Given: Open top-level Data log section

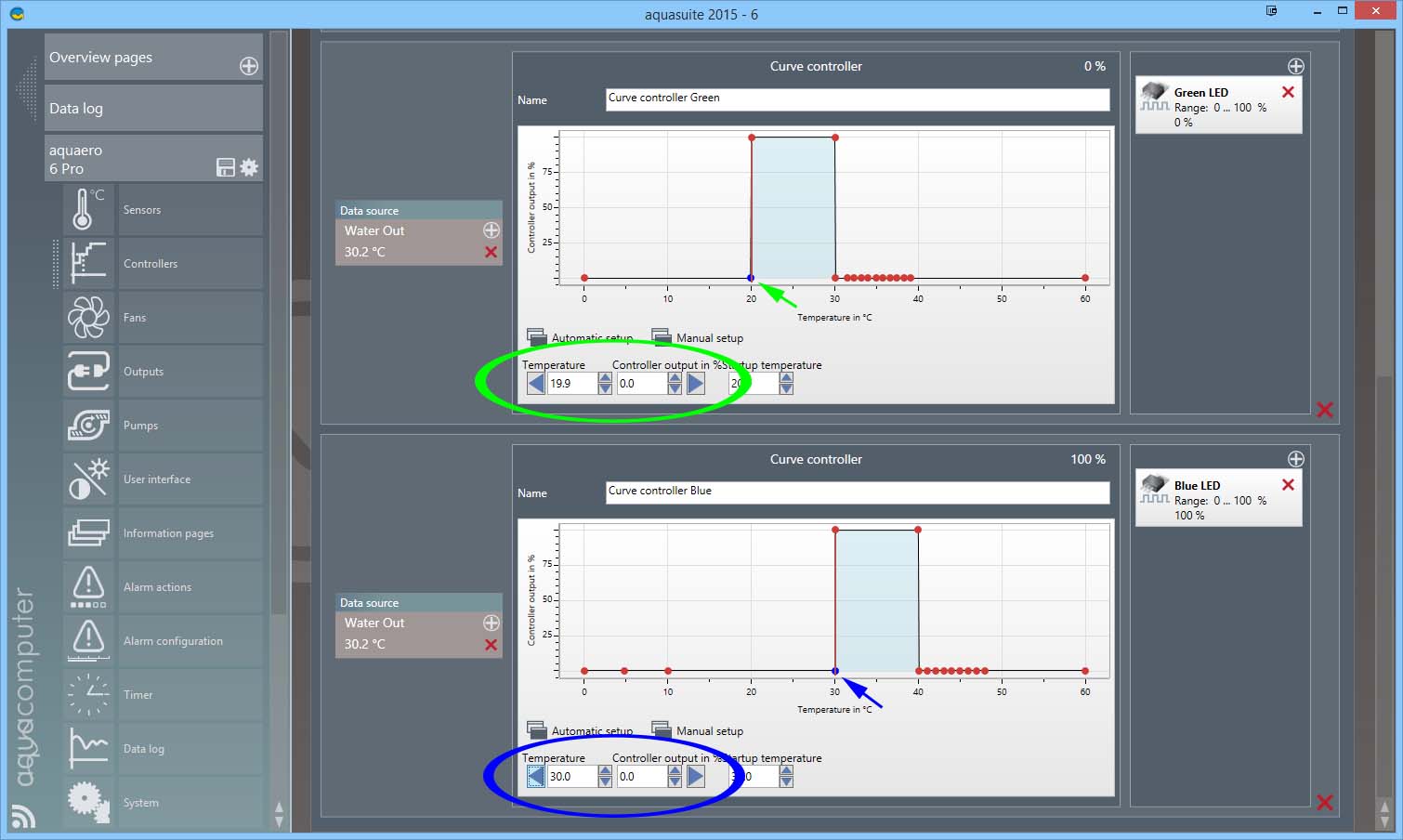Looking at the screenshot, I should point(153,108).
